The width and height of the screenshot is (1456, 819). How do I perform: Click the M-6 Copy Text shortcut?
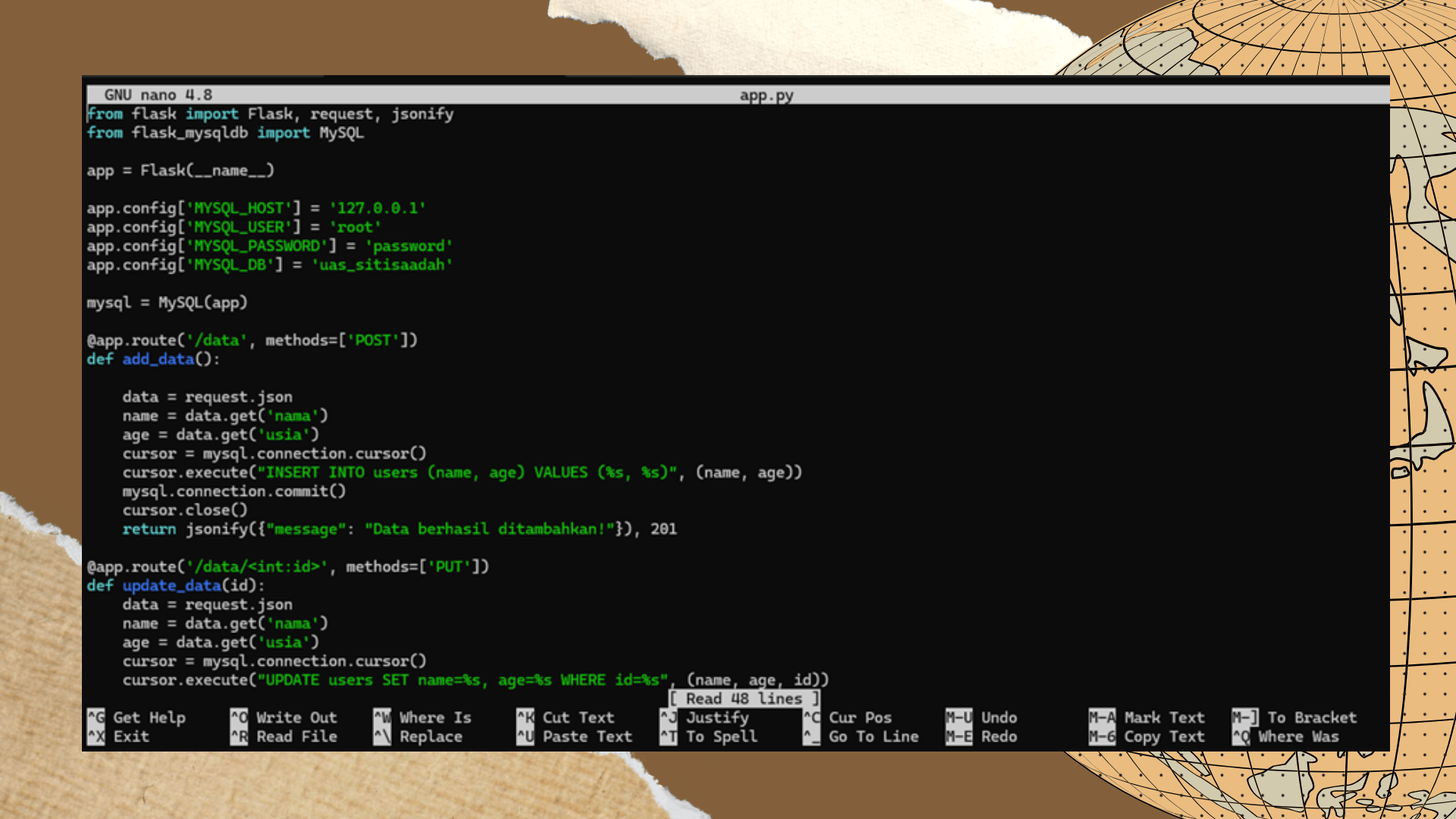coord(1147,736)
